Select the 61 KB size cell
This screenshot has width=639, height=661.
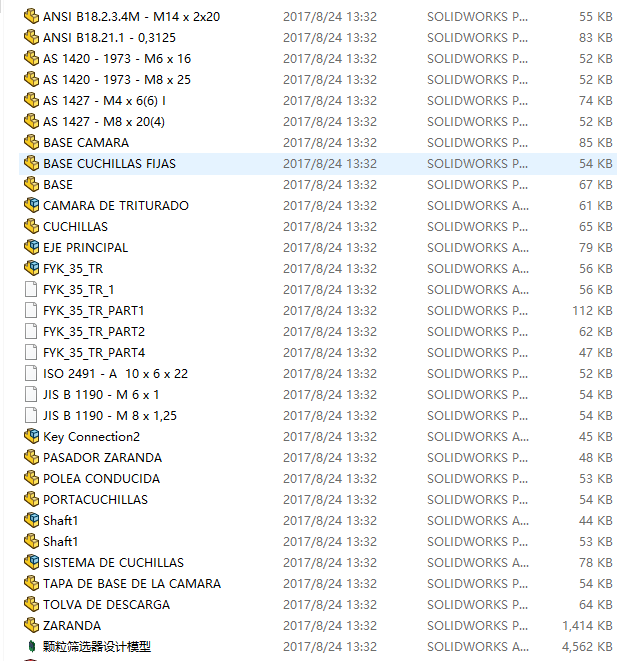pos(596,205)
